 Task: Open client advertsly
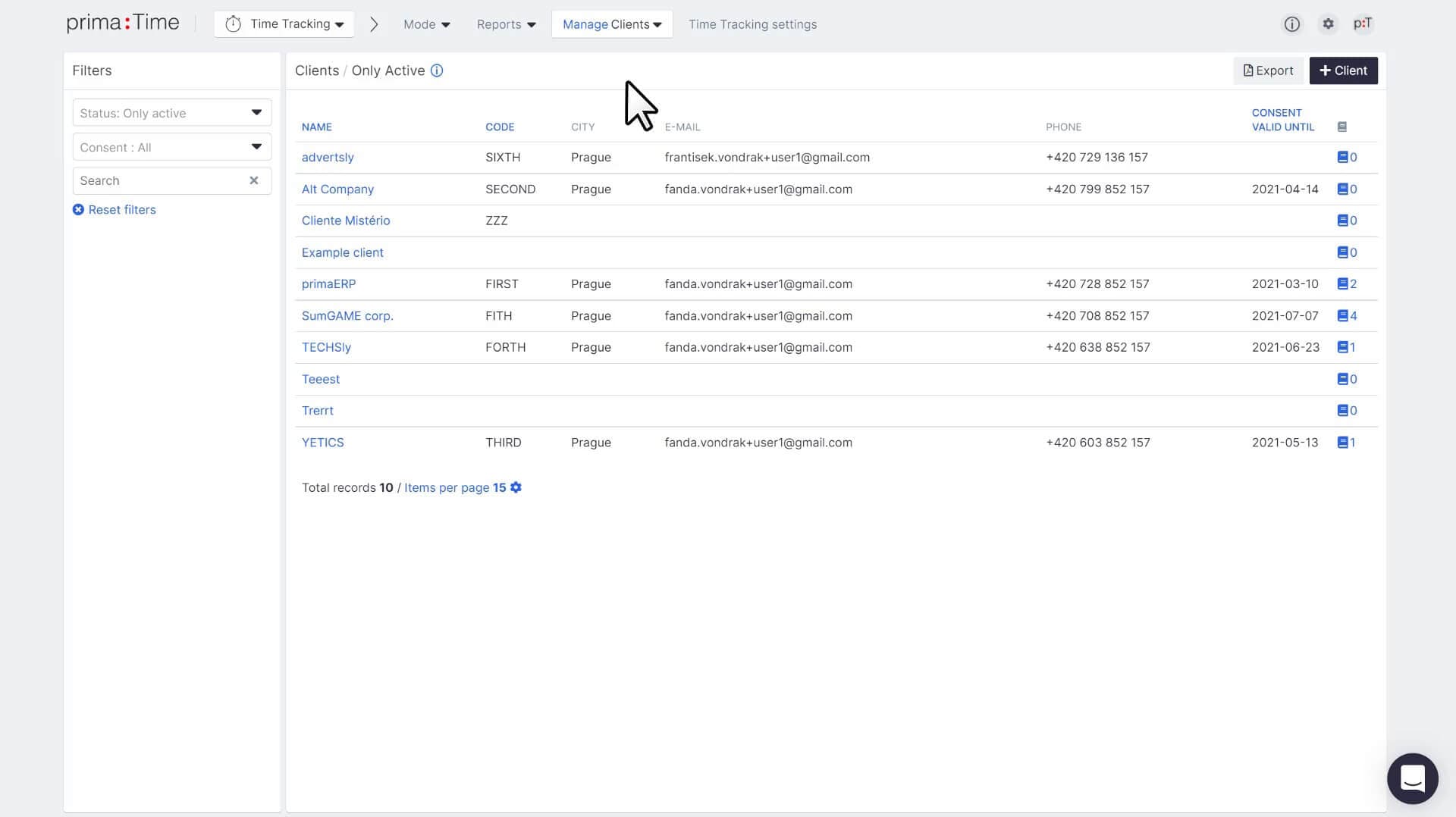pyautogui.click(x=328, y=158)
